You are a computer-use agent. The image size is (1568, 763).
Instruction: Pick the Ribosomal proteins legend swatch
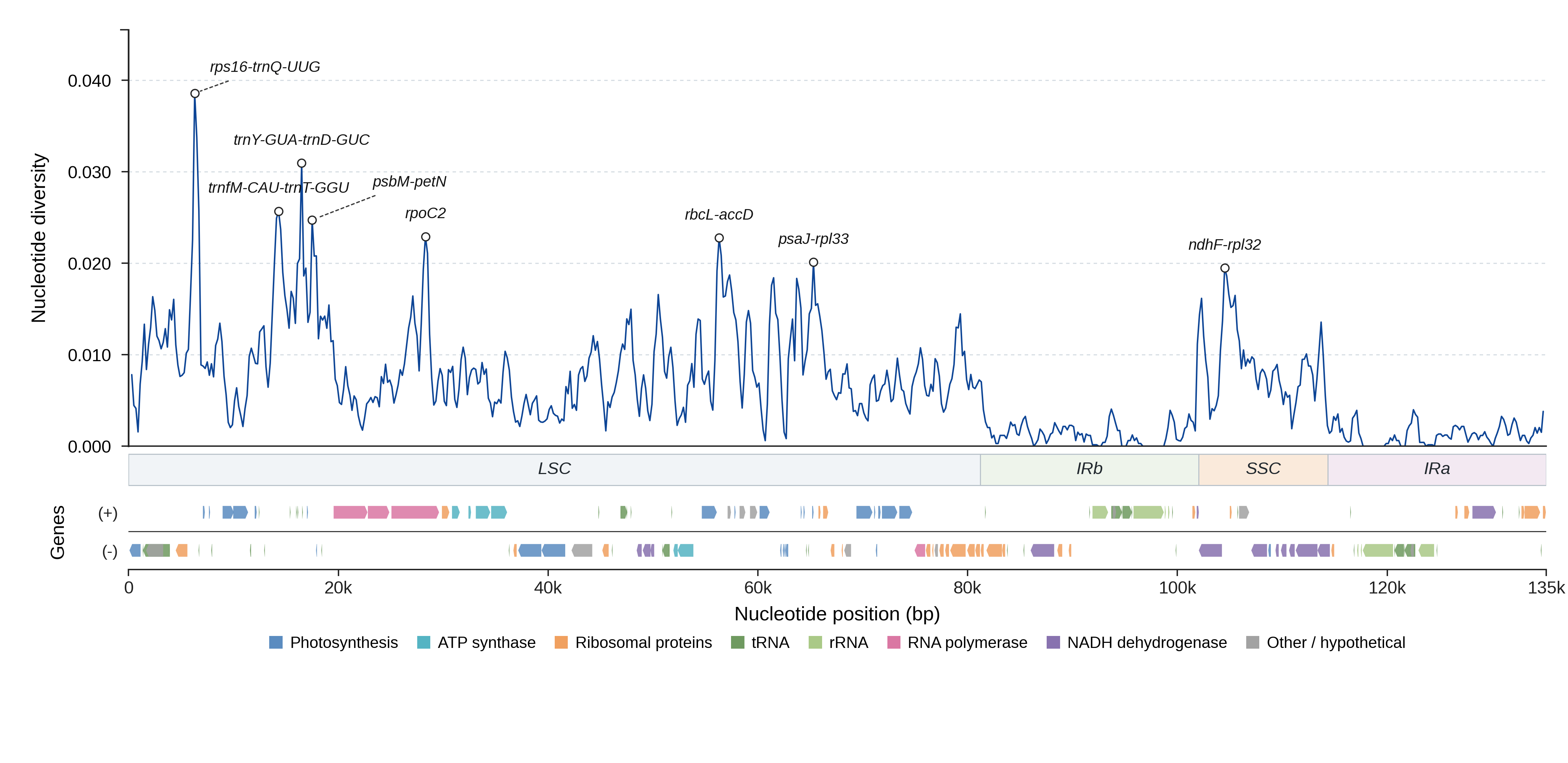click(561, 642)
